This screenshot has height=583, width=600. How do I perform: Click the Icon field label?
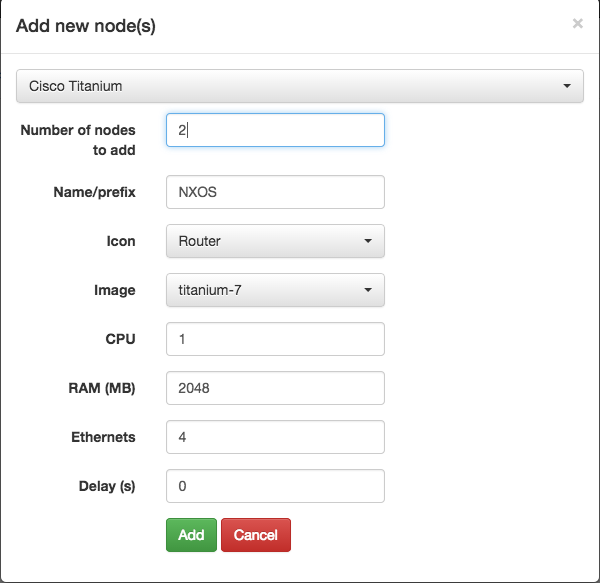pyautogui.click(x=121, y=241)
